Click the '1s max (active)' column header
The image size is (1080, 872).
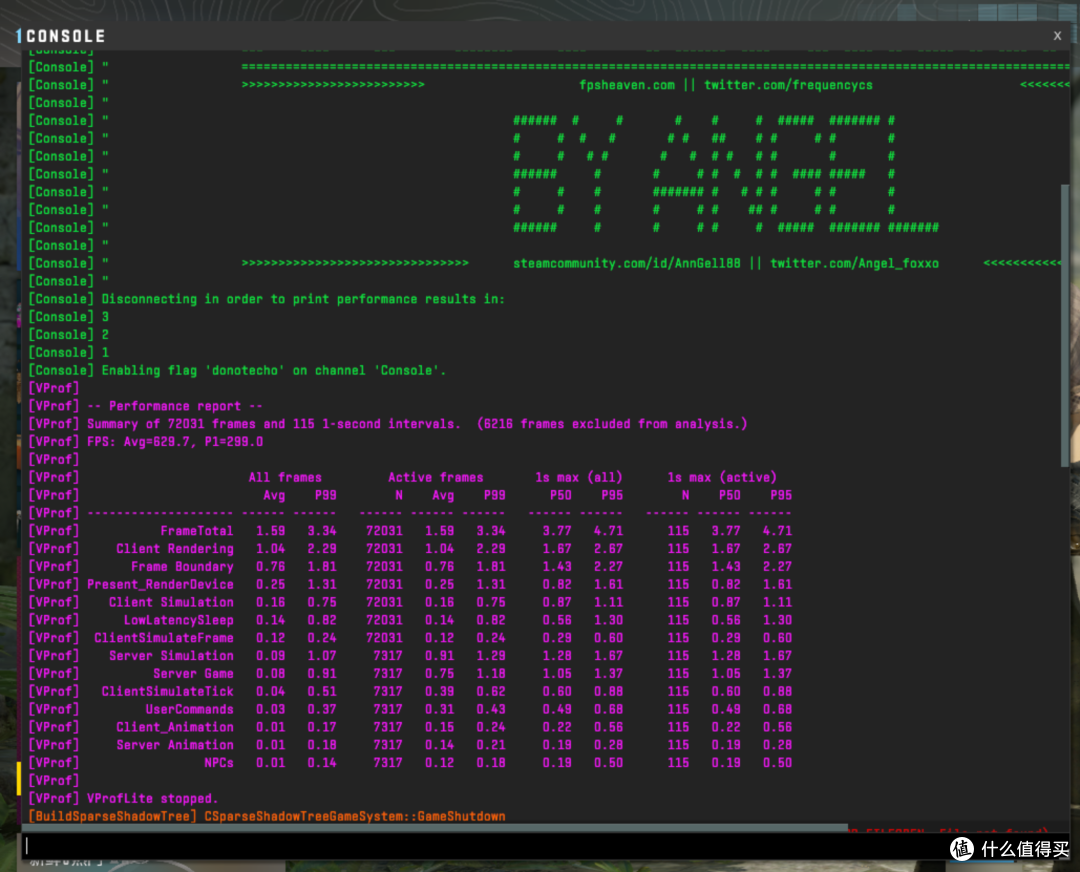722,477
